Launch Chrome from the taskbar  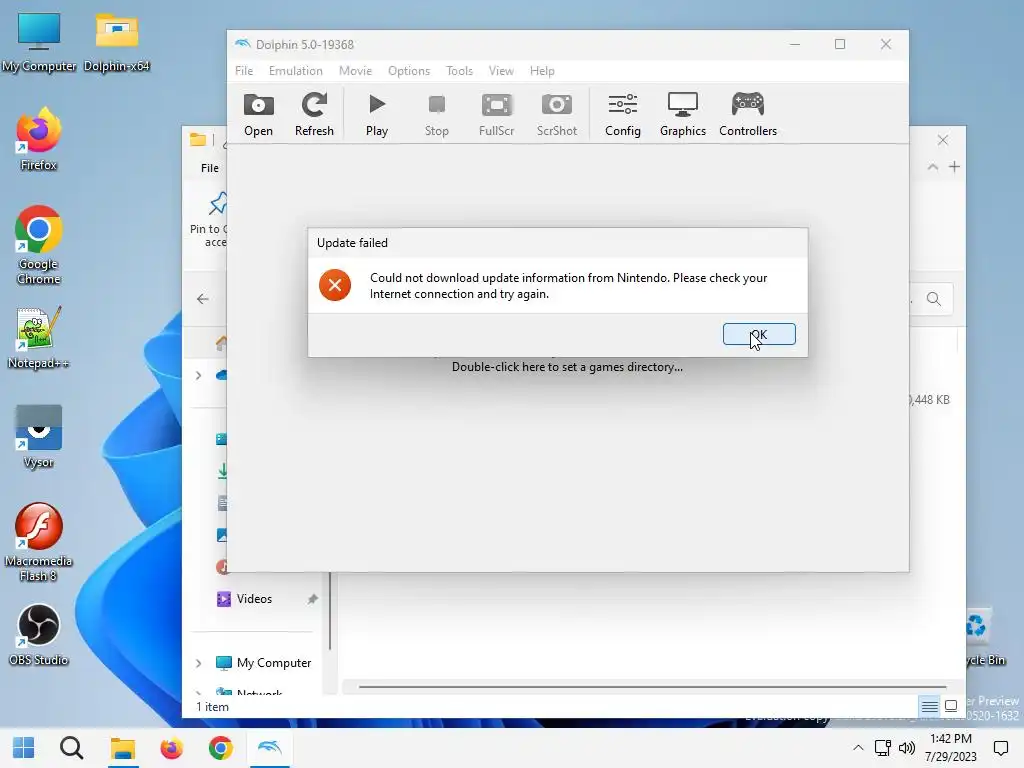[221, 748]
